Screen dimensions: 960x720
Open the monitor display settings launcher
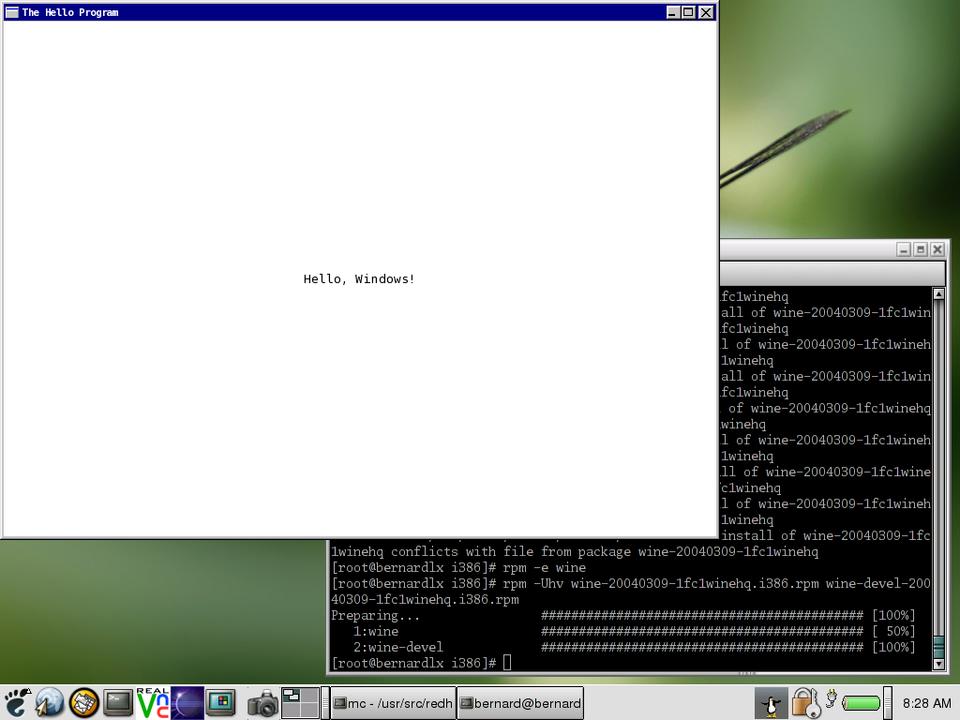point(221,703)
